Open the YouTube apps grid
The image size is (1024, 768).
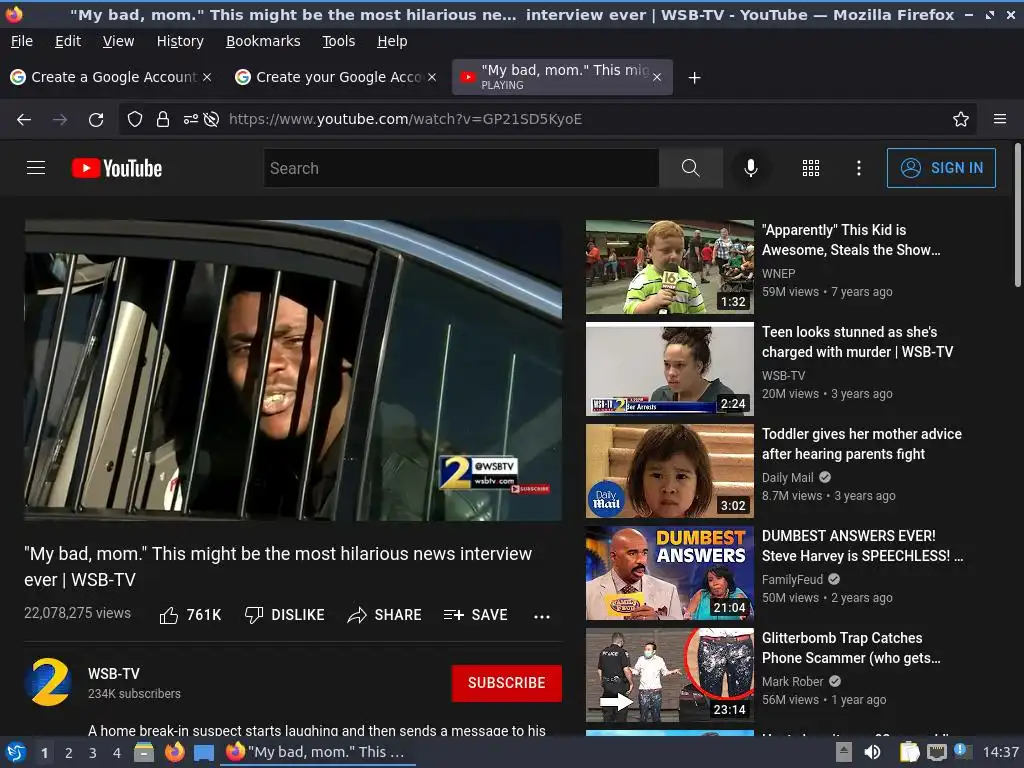[x=810, y=168]
